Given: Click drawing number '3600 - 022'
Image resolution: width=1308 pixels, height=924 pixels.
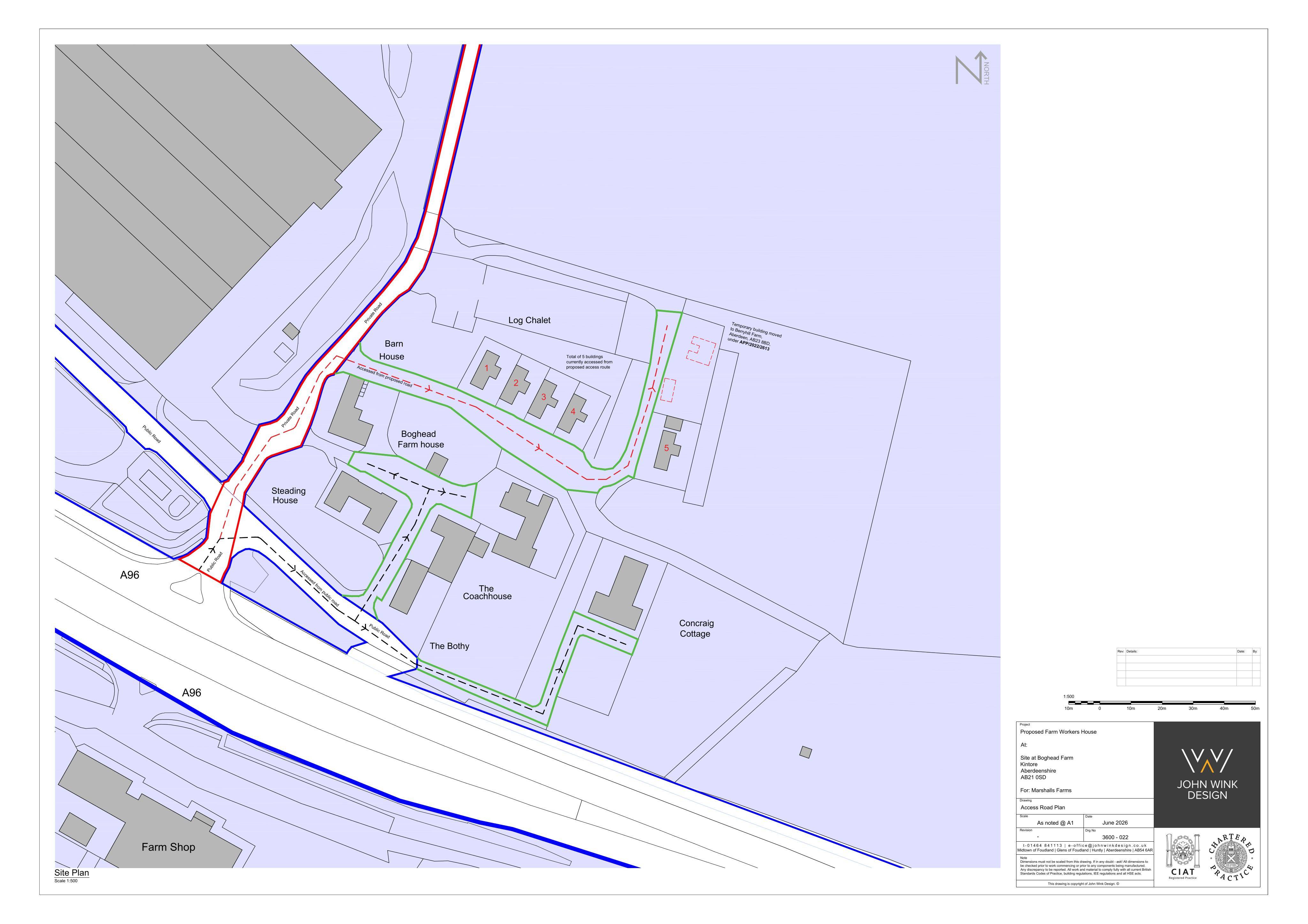Looking at the screenshot, I should point(1115,837).
